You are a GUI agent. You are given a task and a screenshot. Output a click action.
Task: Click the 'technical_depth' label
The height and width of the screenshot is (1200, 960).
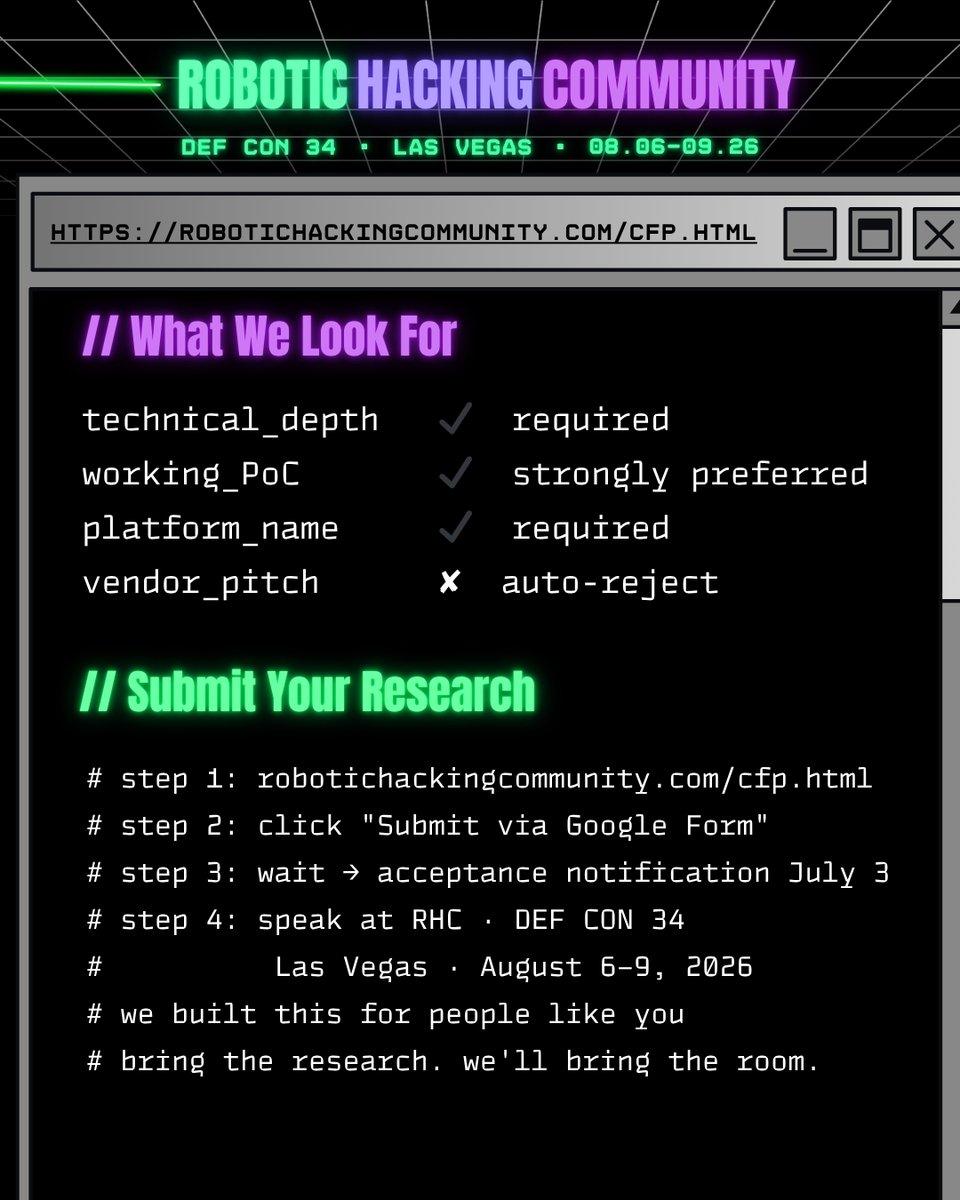coord(230,421)
